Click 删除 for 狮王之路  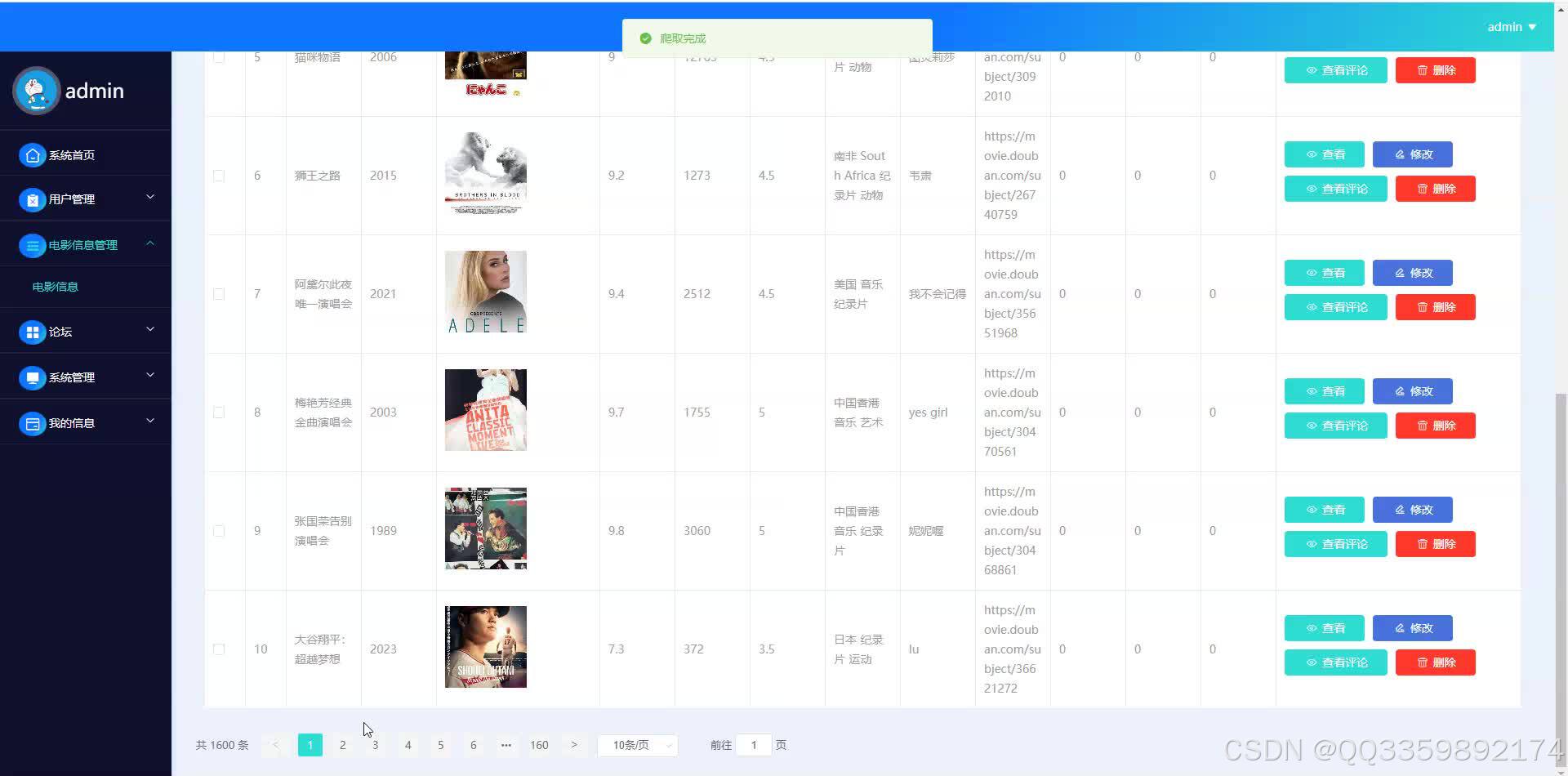pos(1436,189)
